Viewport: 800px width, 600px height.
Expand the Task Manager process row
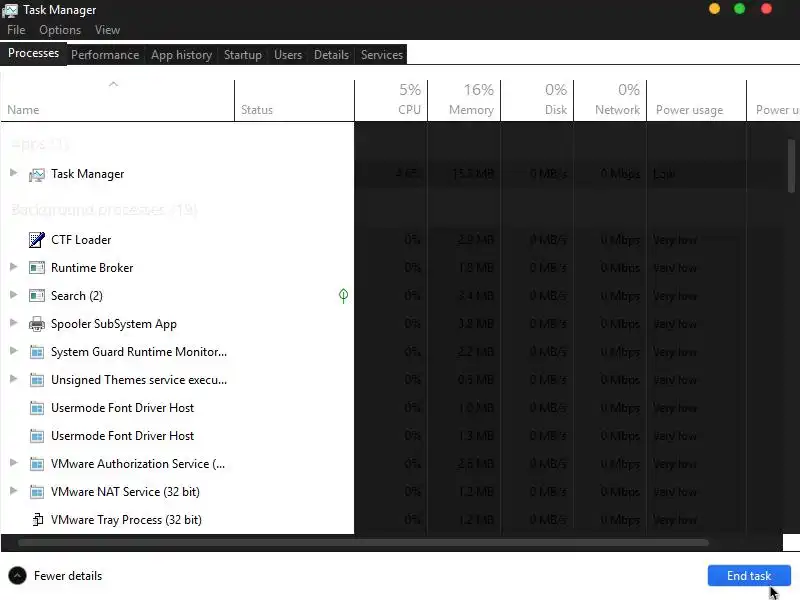pyautogui.click(x=14, y=173)
